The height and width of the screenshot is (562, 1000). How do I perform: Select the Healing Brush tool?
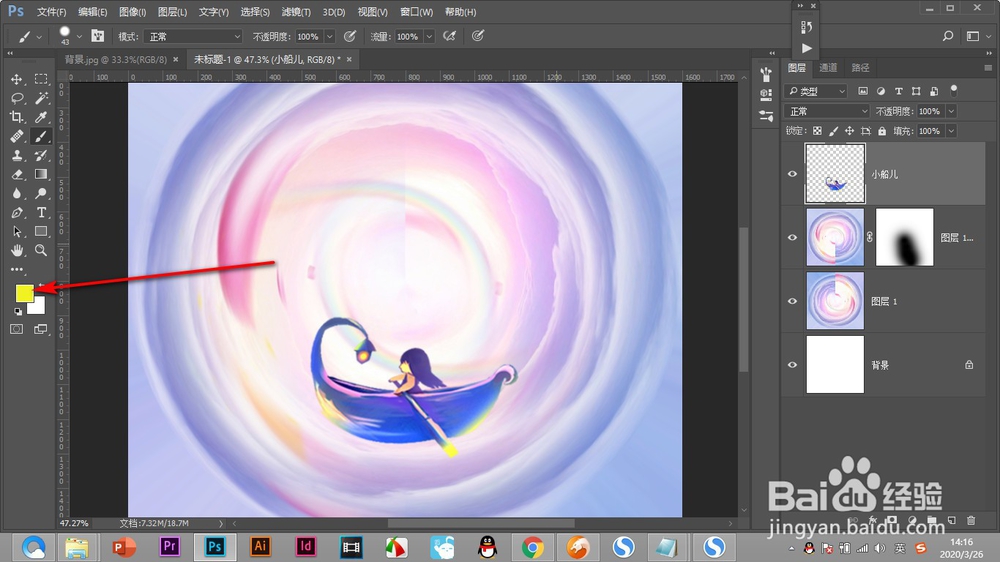(17, 136)
